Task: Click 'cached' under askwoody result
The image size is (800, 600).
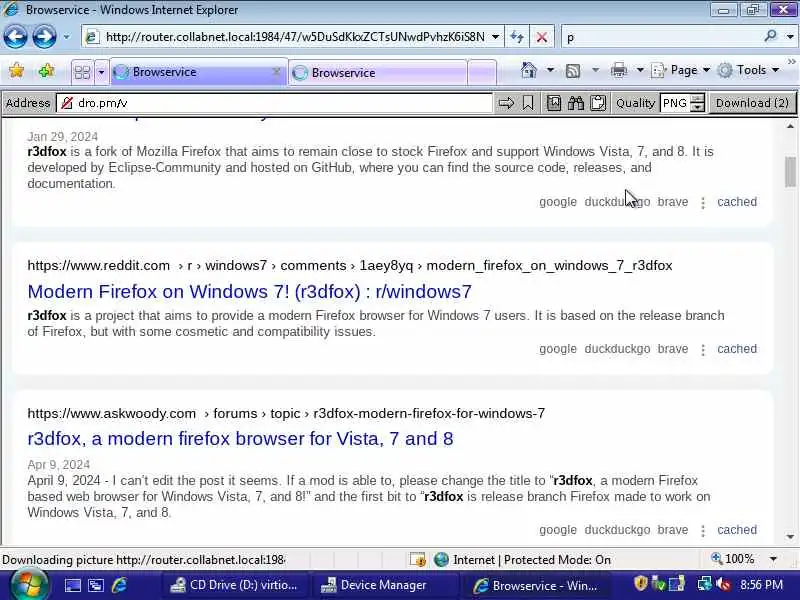Action: pyautogui.click(x=737, y=530)
